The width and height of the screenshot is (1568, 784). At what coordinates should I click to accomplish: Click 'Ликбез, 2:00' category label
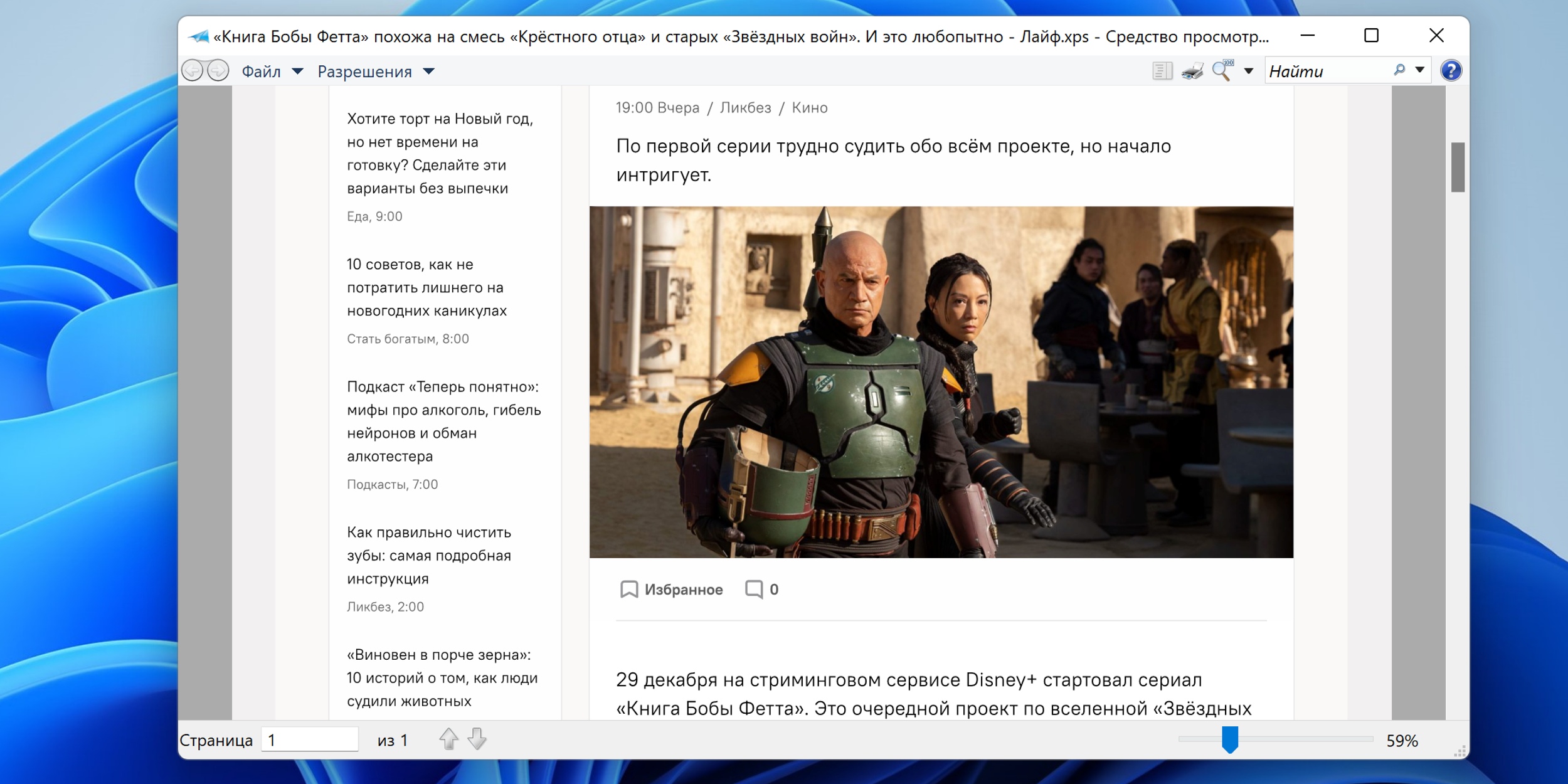pyautogui.click(x=385, y=607)
